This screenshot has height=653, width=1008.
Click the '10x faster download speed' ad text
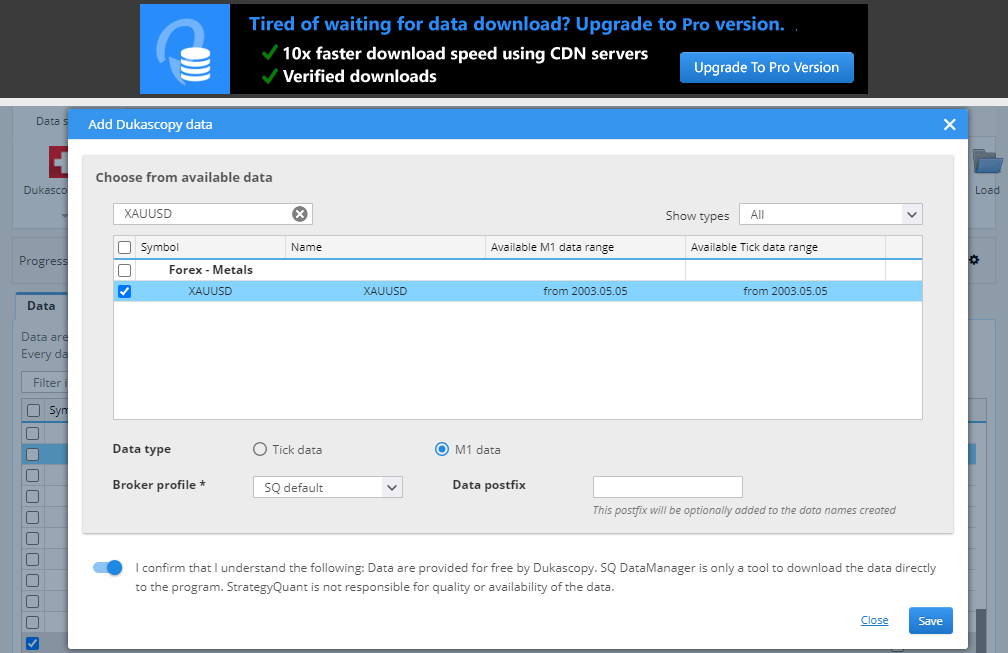point(465,53)
